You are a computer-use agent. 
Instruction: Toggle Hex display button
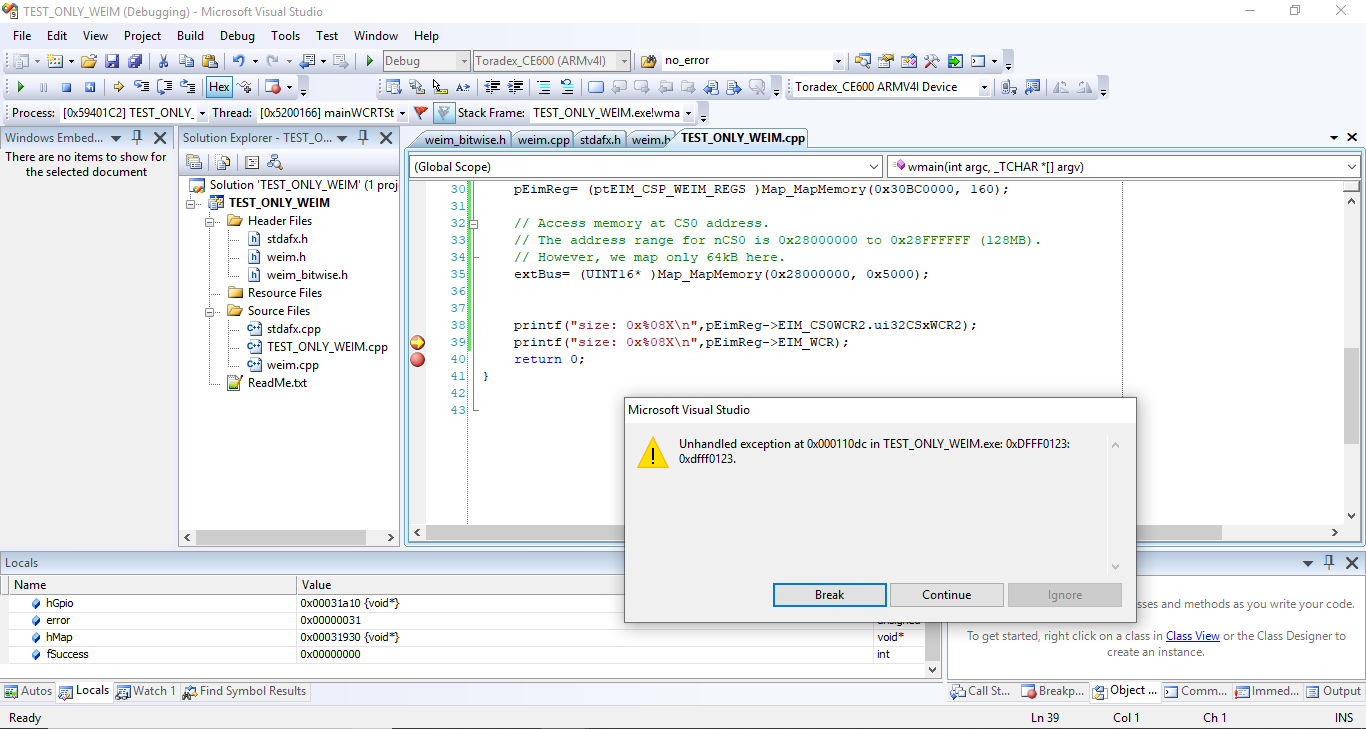219,87
